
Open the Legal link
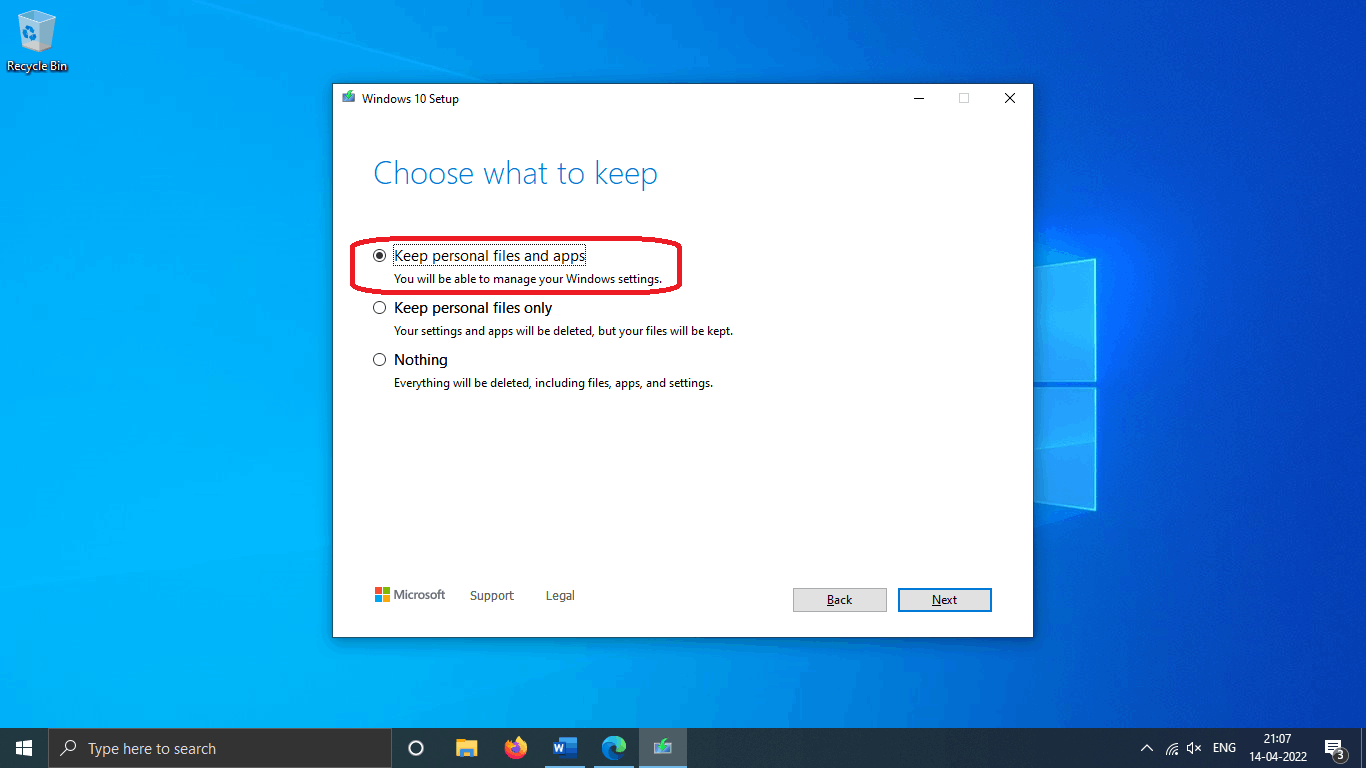pyautogui.click(x=560, y=595)
